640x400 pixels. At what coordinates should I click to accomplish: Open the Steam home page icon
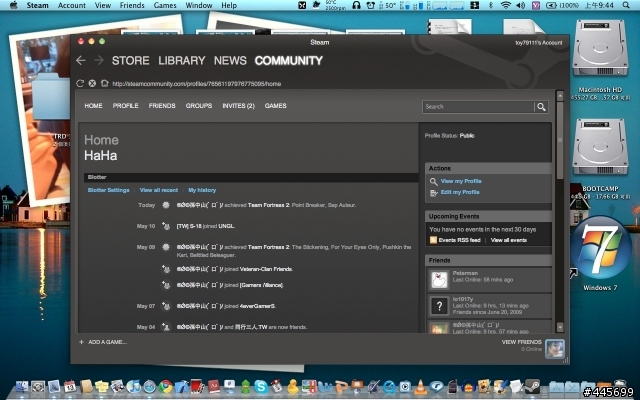click(104, 83)
